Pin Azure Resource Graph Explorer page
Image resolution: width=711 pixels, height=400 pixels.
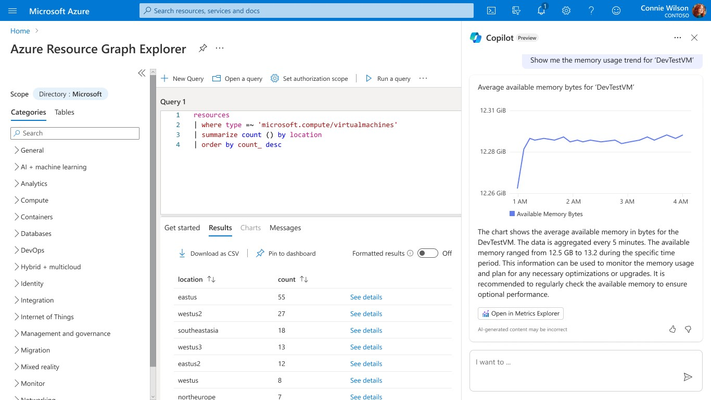pos(203,48)
